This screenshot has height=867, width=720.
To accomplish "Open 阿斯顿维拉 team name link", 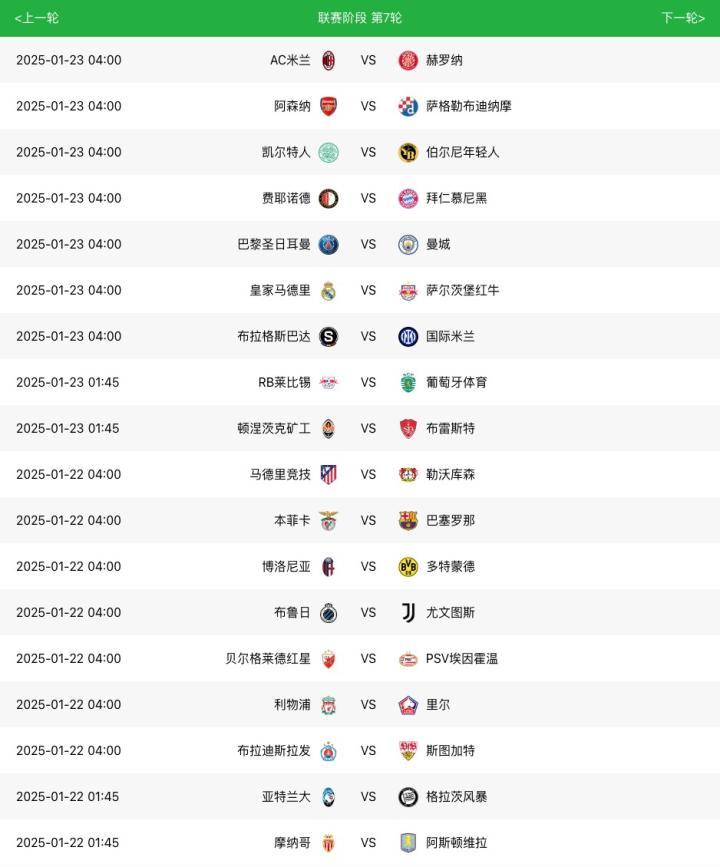I will [456, 842].
